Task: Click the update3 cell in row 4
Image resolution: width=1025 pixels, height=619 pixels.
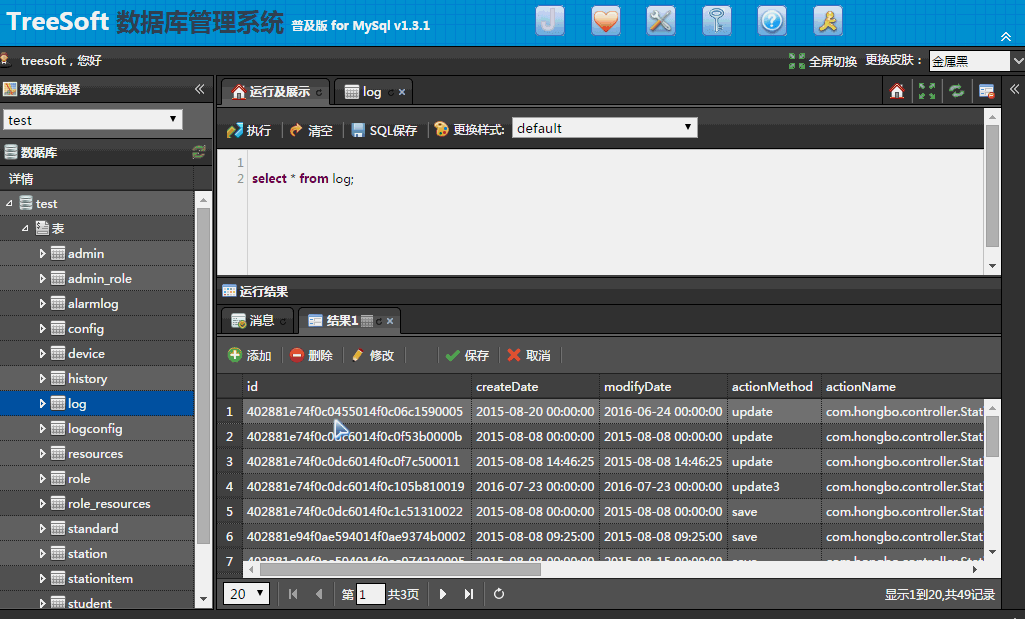Action: [x=775, y=486]
